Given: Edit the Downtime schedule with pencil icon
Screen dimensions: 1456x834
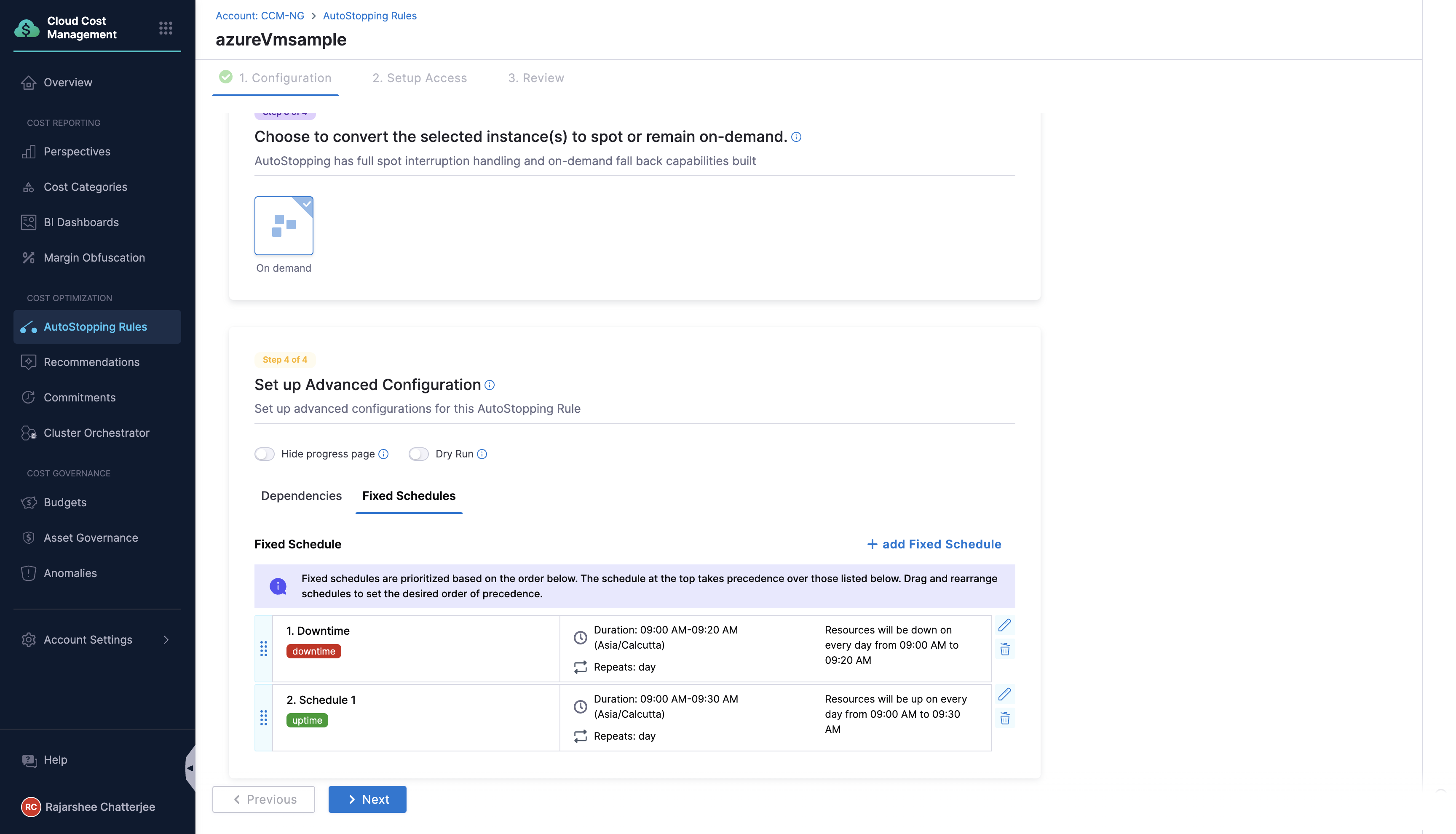Looking at the screenshot, I should click(x=1004, y=625).
